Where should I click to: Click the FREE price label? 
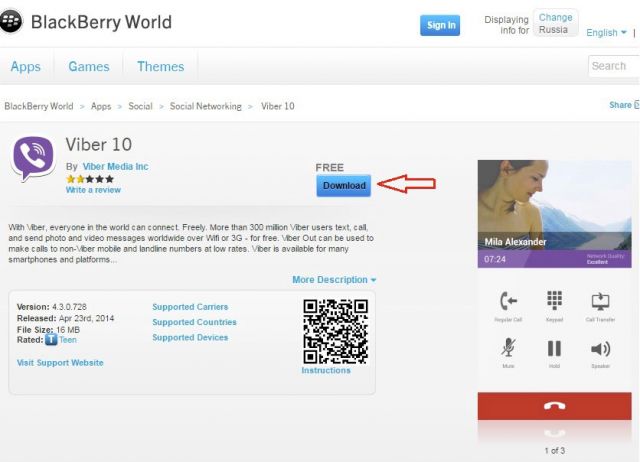(x=329, y=168)
